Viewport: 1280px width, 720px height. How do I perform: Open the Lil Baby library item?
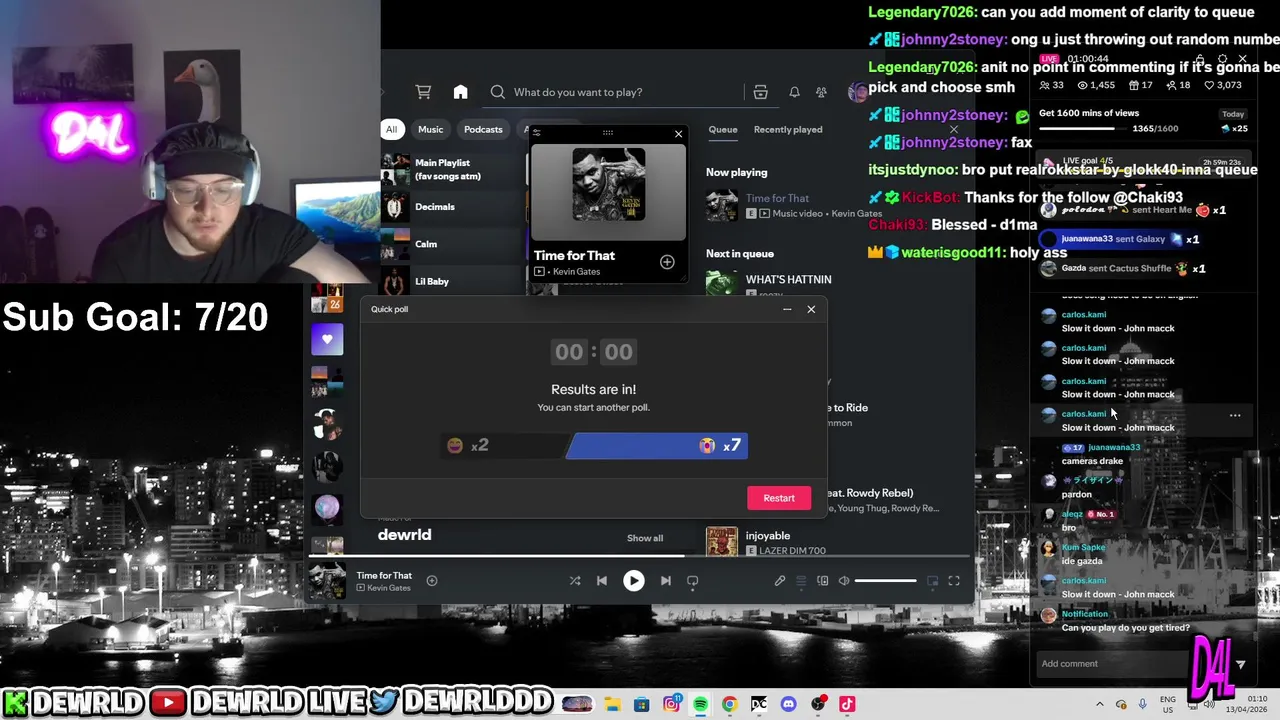450,281
